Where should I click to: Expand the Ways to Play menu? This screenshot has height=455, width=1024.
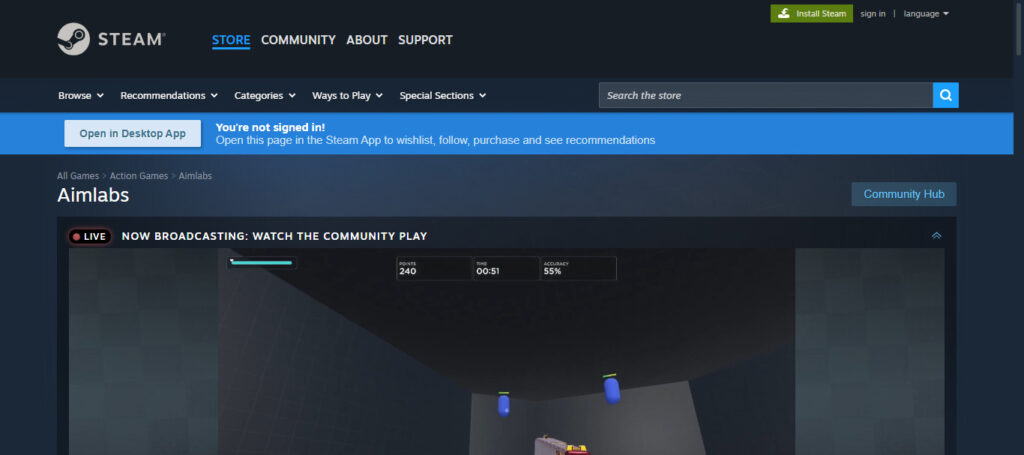coord(347,95)
